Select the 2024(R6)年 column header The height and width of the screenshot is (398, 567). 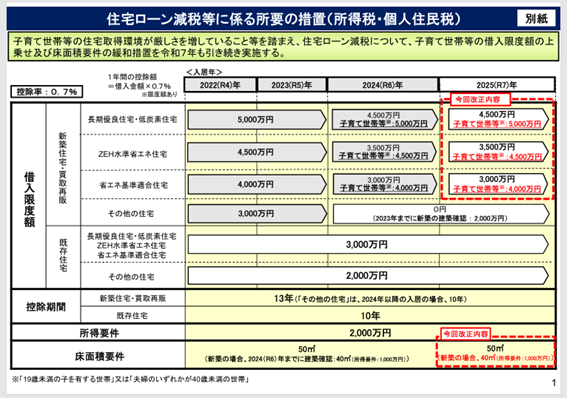click(383, 85)
